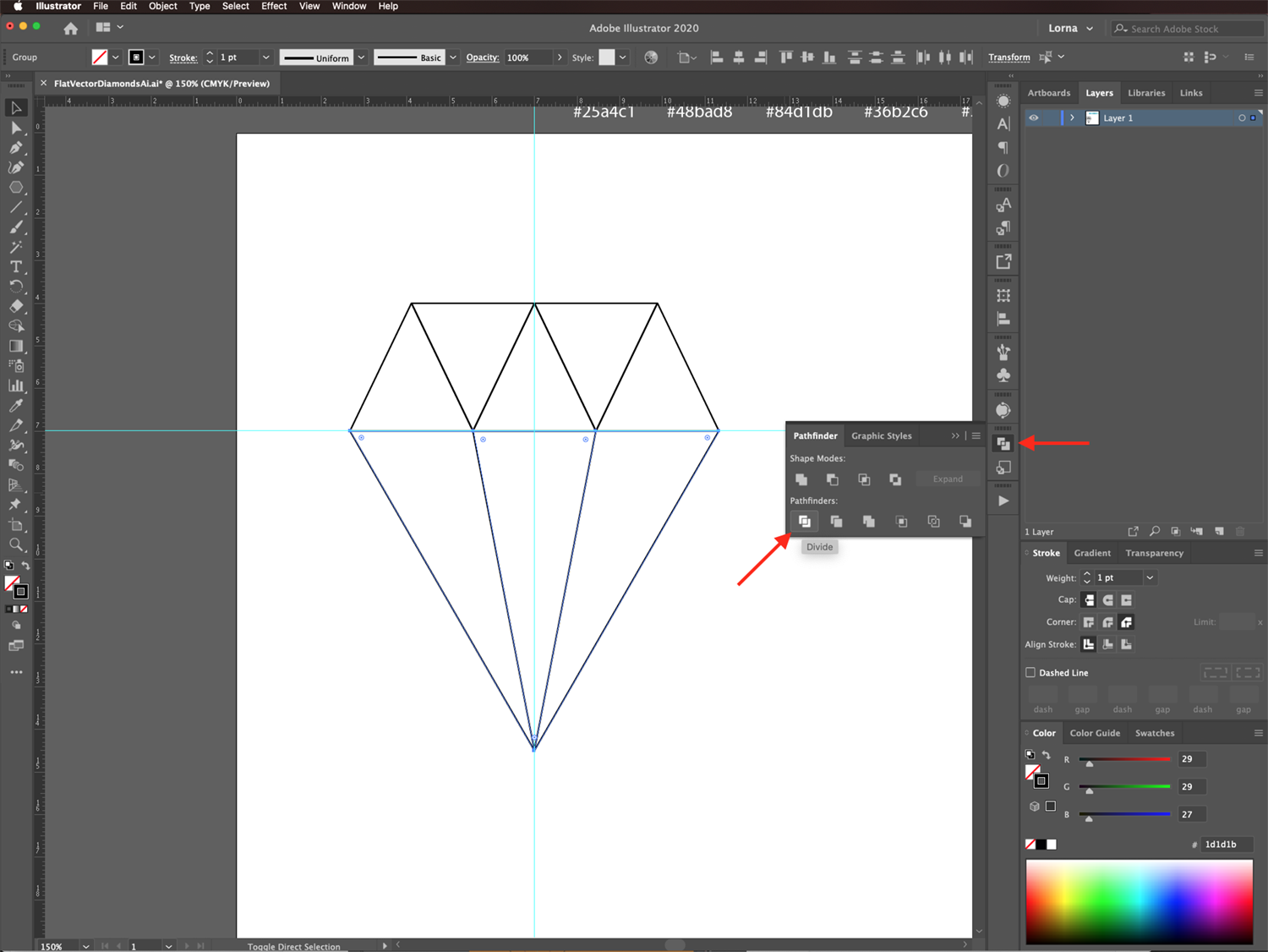Click the Opacity label link
The height and width of the screenshot is (952, 1268).
pos(483,57)
